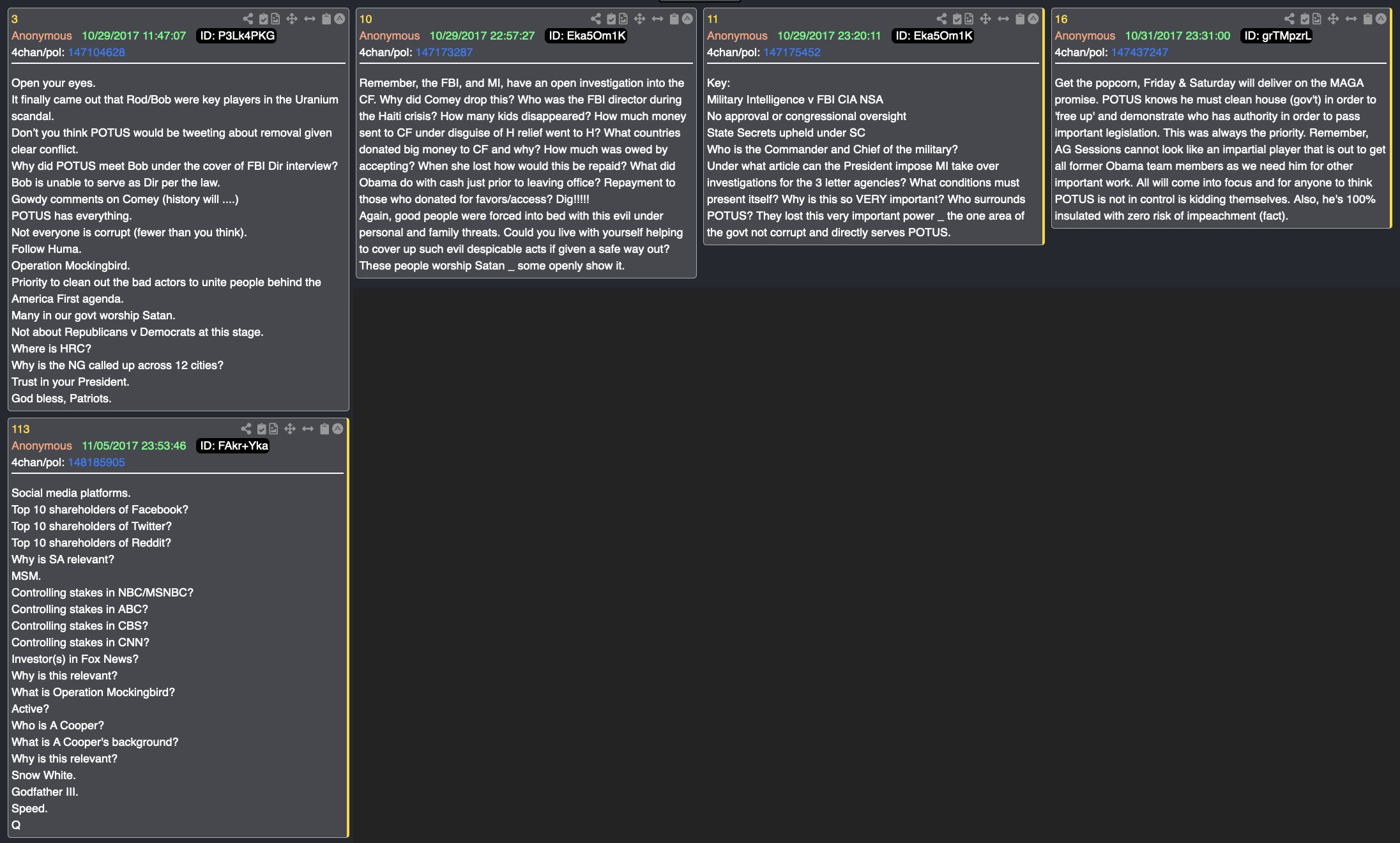Click the move arrows icon on post 11
Image resolution: width=1400 pixels, height=843 pixels.
click(x=985, y=19)
